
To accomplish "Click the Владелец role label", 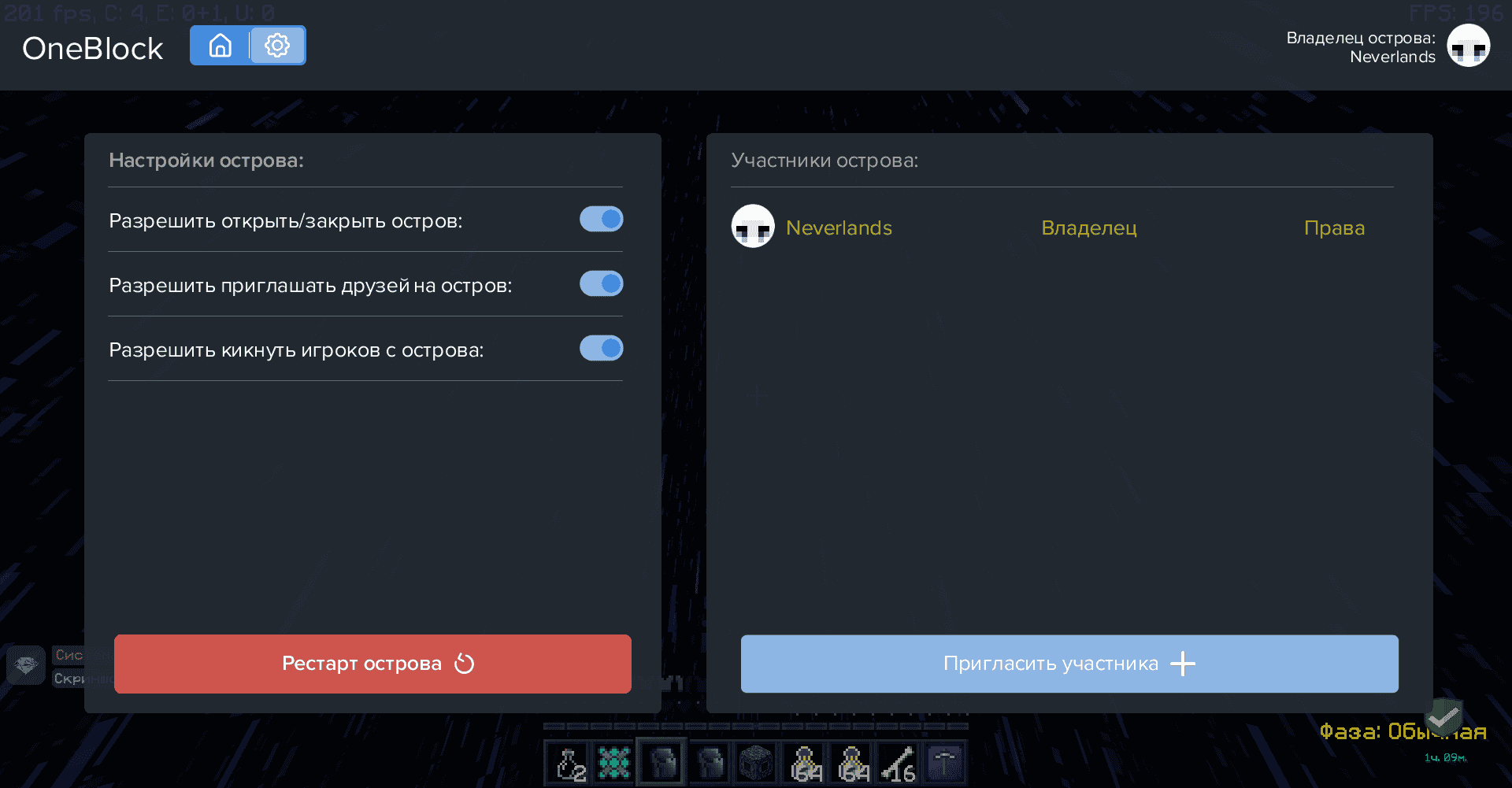I will [1088, 228].
